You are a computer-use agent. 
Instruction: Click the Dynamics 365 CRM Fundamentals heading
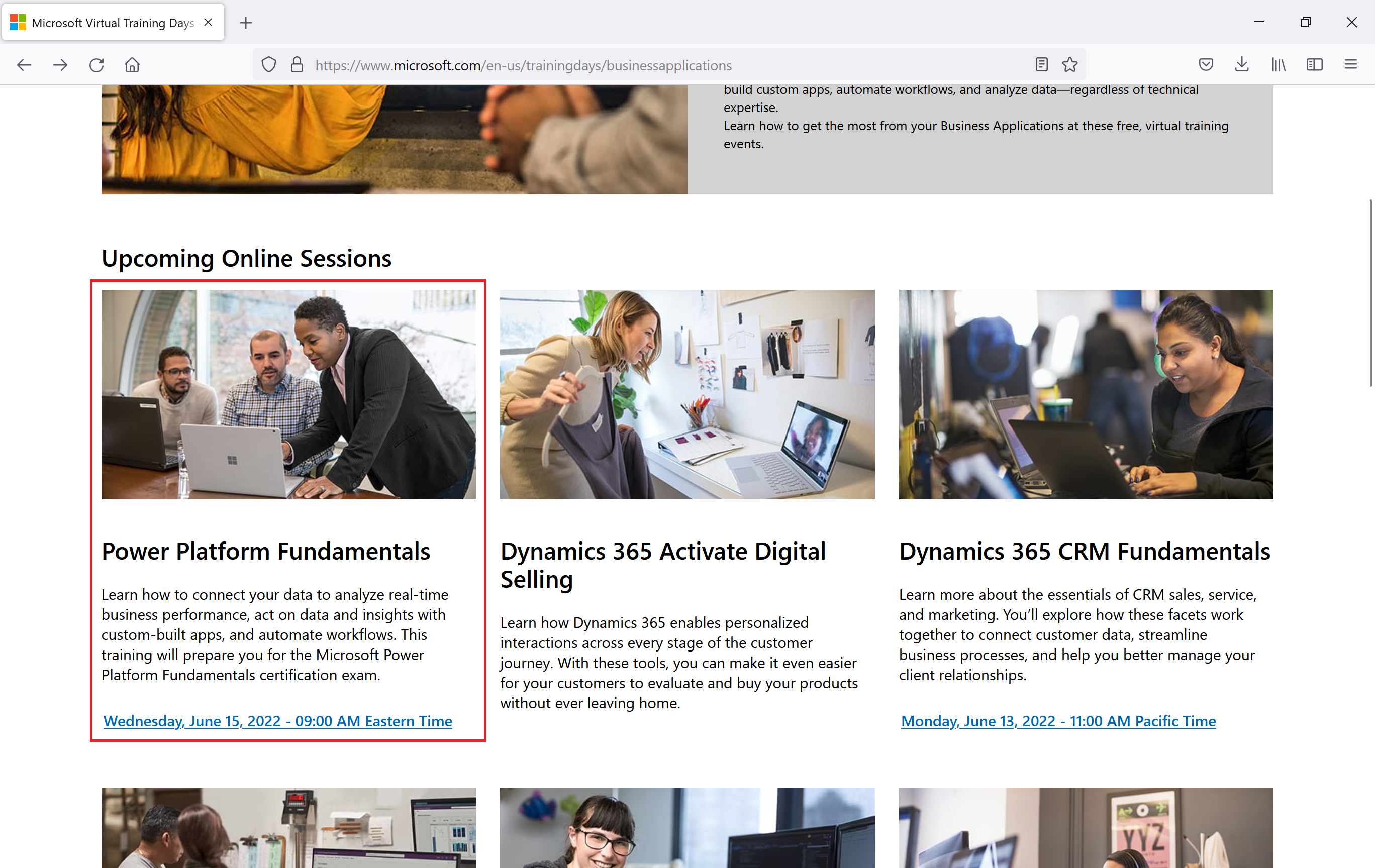click(x=1085, y=551)
